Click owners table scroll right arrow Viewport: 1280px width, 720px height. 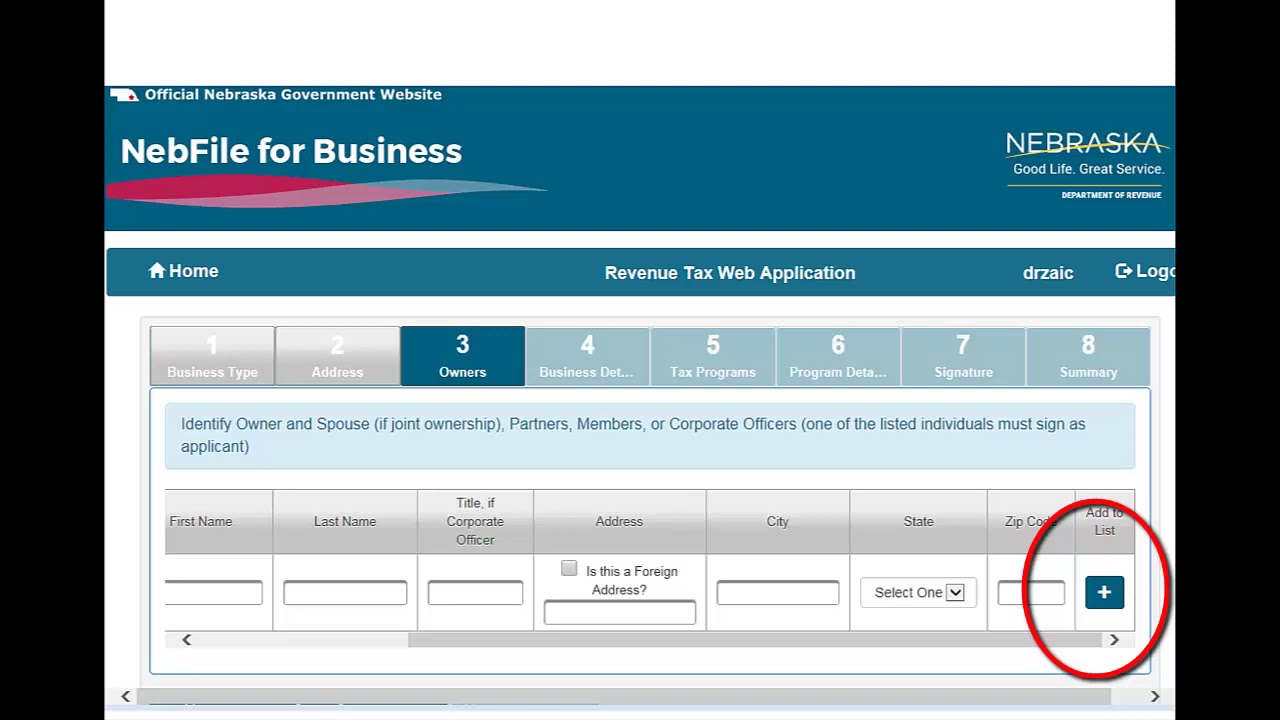click(x=1114, y=639)
